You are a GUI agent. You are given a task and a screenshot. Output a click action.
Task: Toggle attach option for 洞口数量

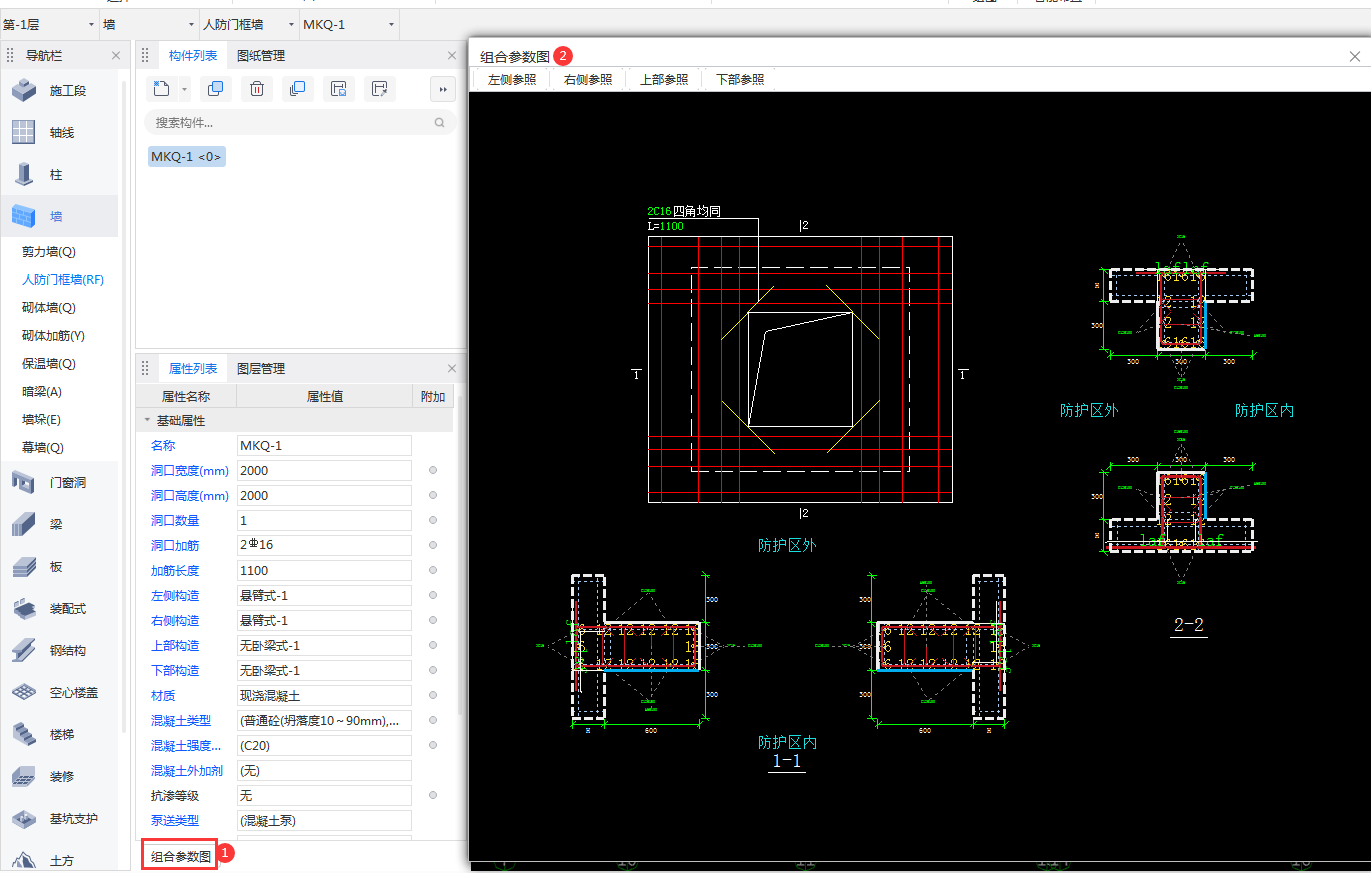coord(433,520)
